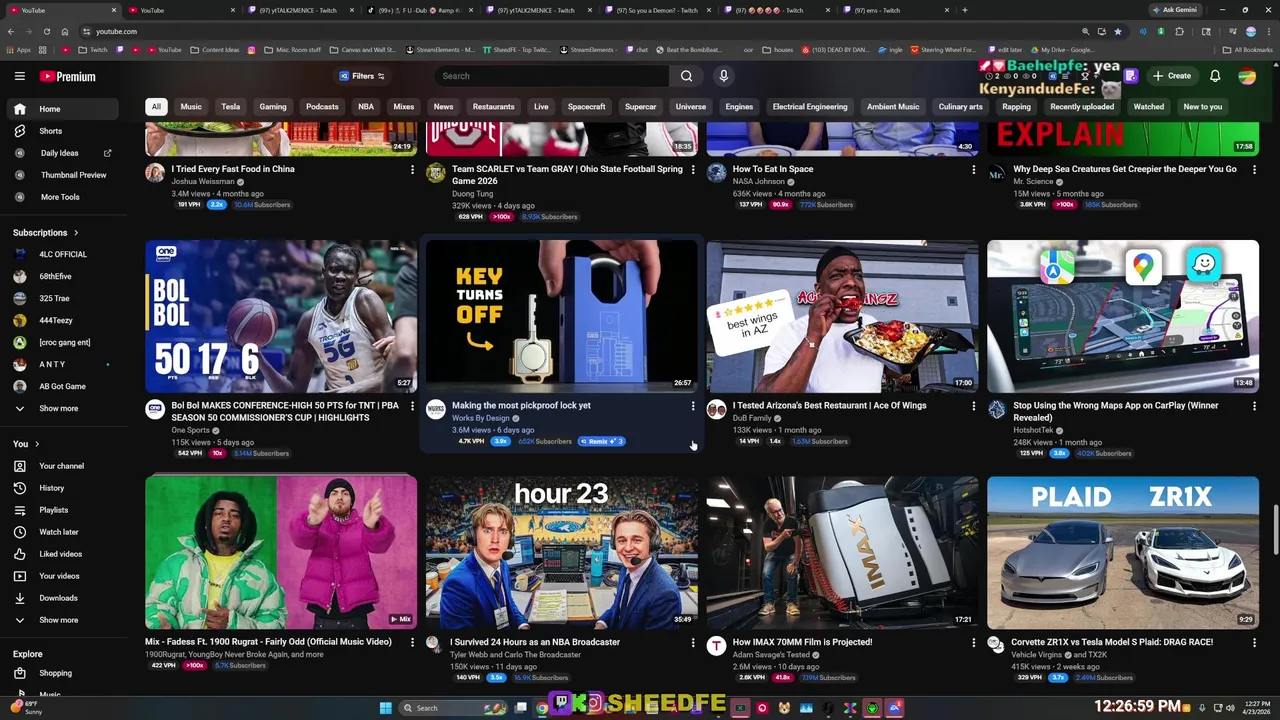Click the Ask Gemini button

1174,10
